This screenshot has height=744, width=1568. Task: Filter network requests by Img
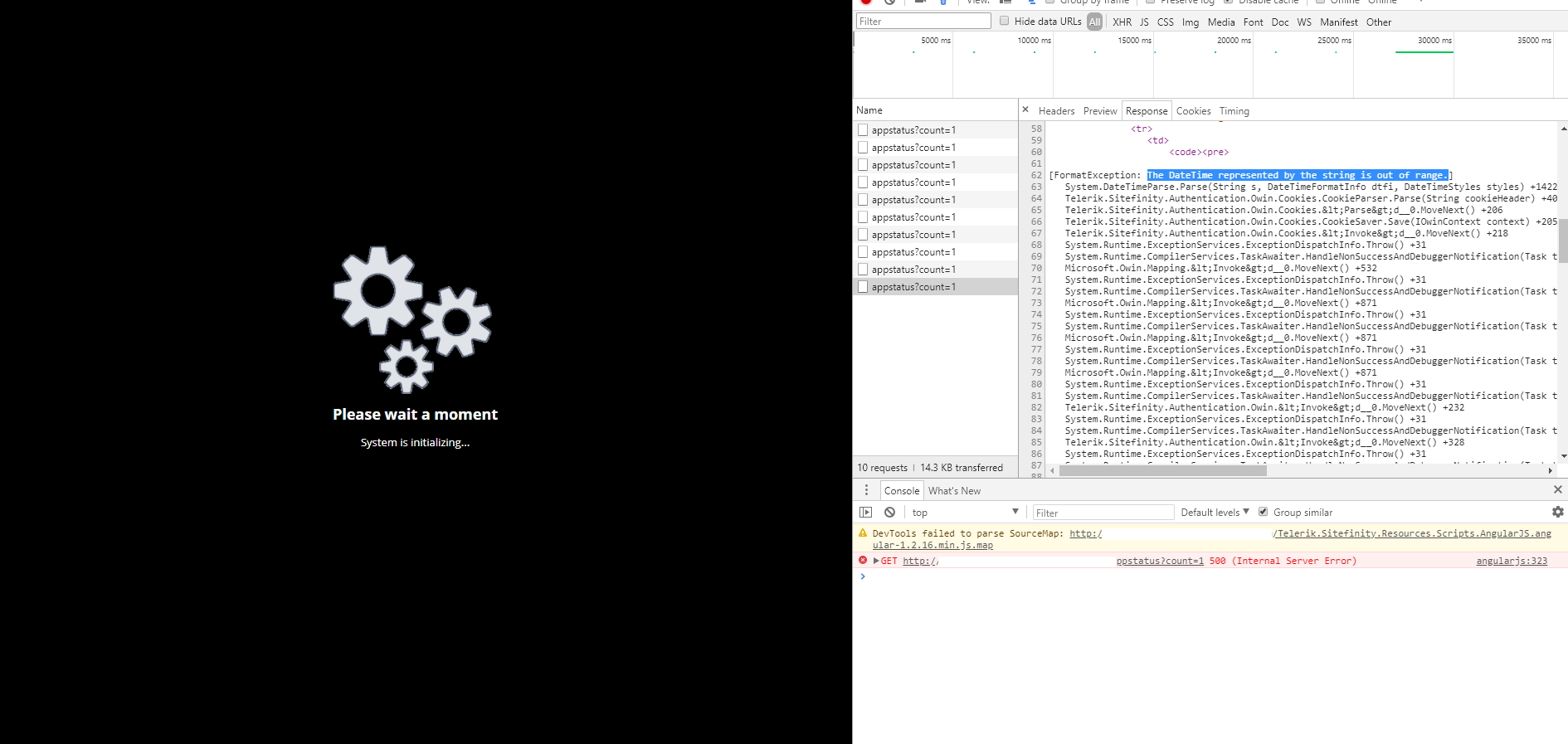1191,22
